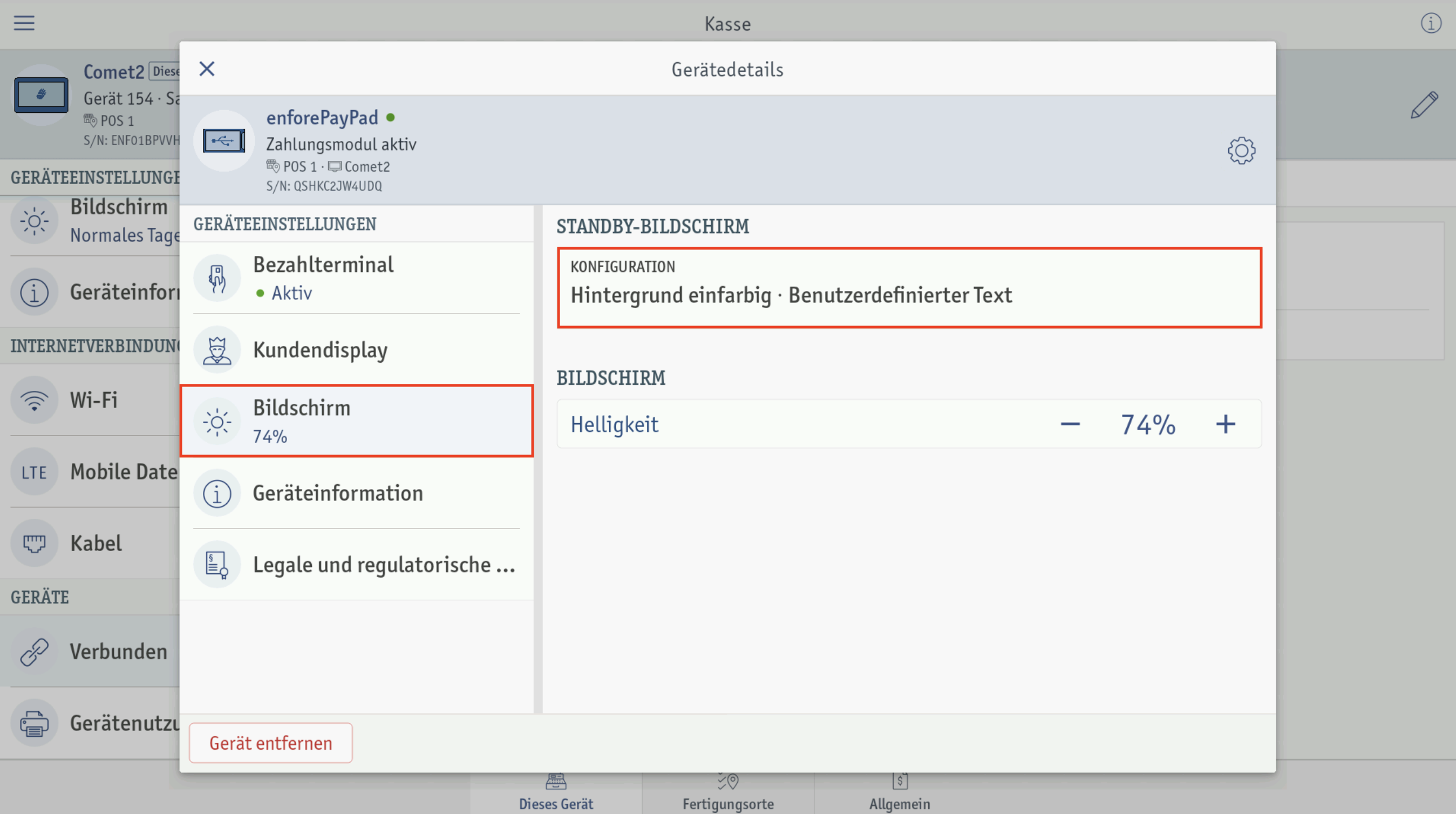Close the Gerätedetails dialog
The image size is (1456, 814).
(207, 69)
